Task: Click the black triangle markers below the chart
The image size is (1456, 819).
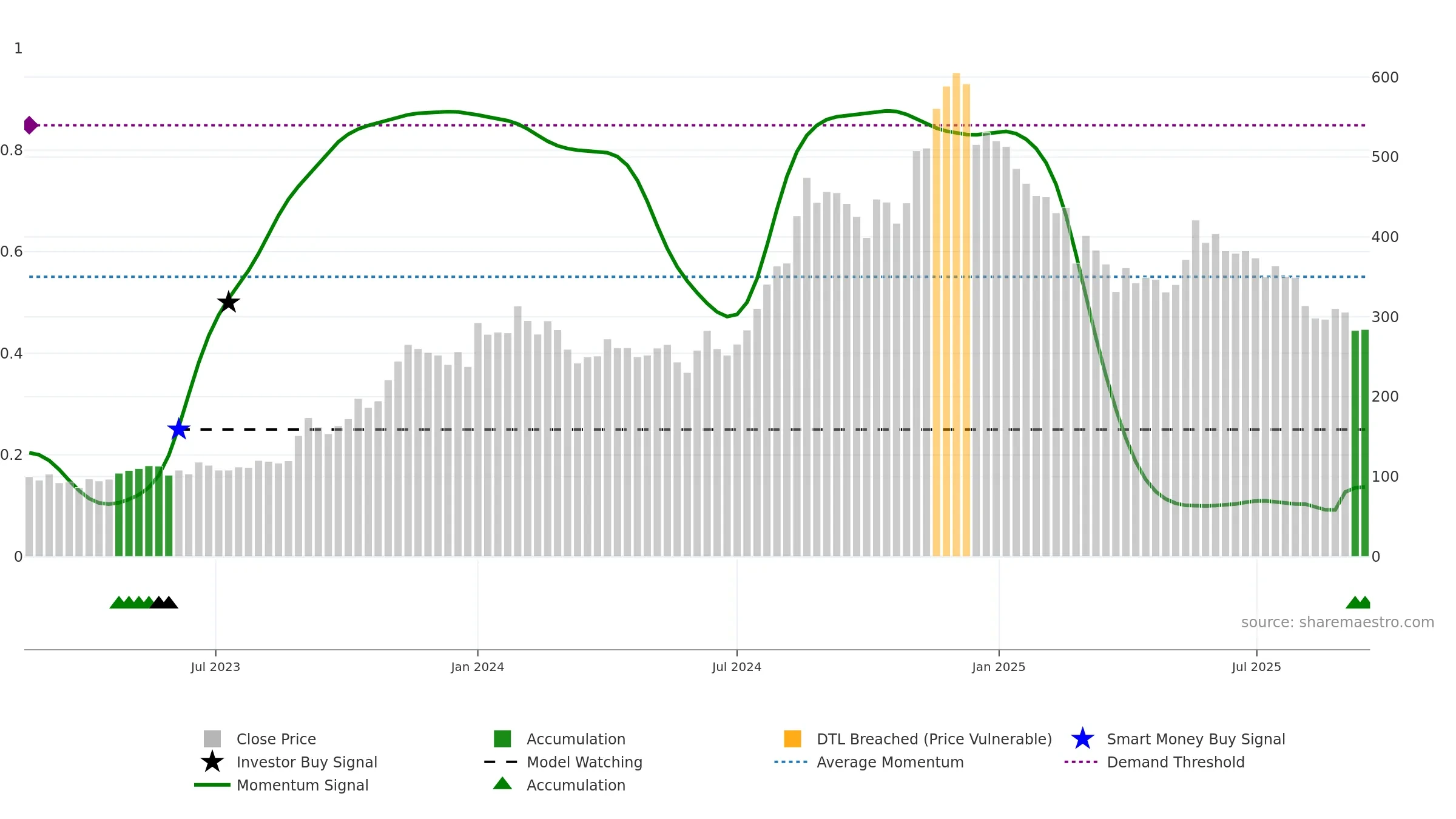Action: [x=164, y=602]
